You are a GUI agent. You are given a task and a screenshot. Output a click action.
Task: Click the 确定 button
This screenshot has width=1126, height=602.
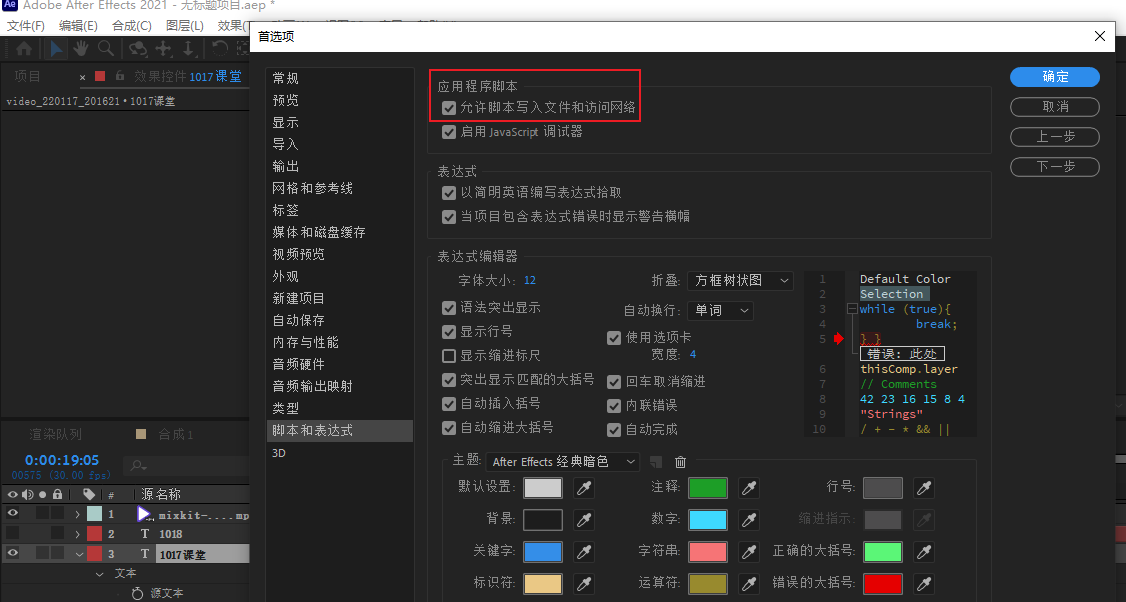(x=1055, y=77)
